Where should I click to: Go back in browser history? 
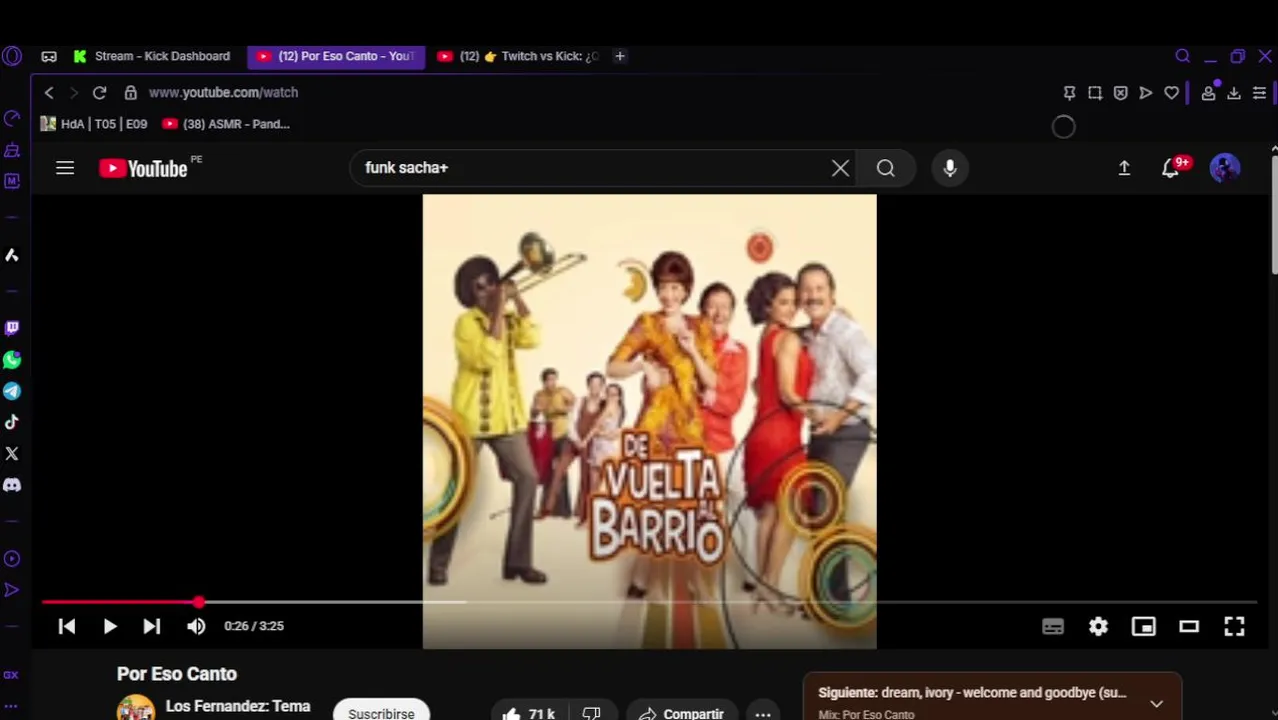coord(49,92)
